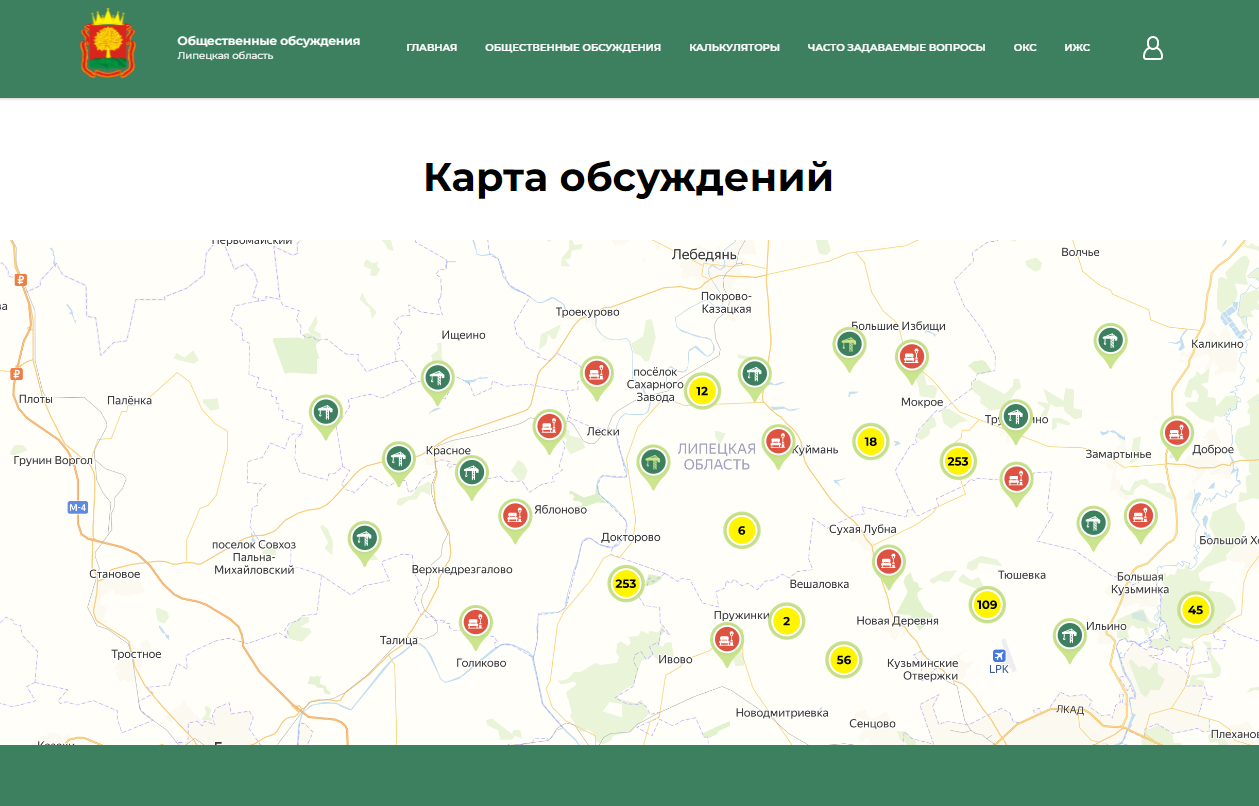Image resolution: width=1259 pixels, height=806 pixels.
Task: Open the КАЛЬКУЛЯТОРЫ menu item
Action: pos(734,47)
